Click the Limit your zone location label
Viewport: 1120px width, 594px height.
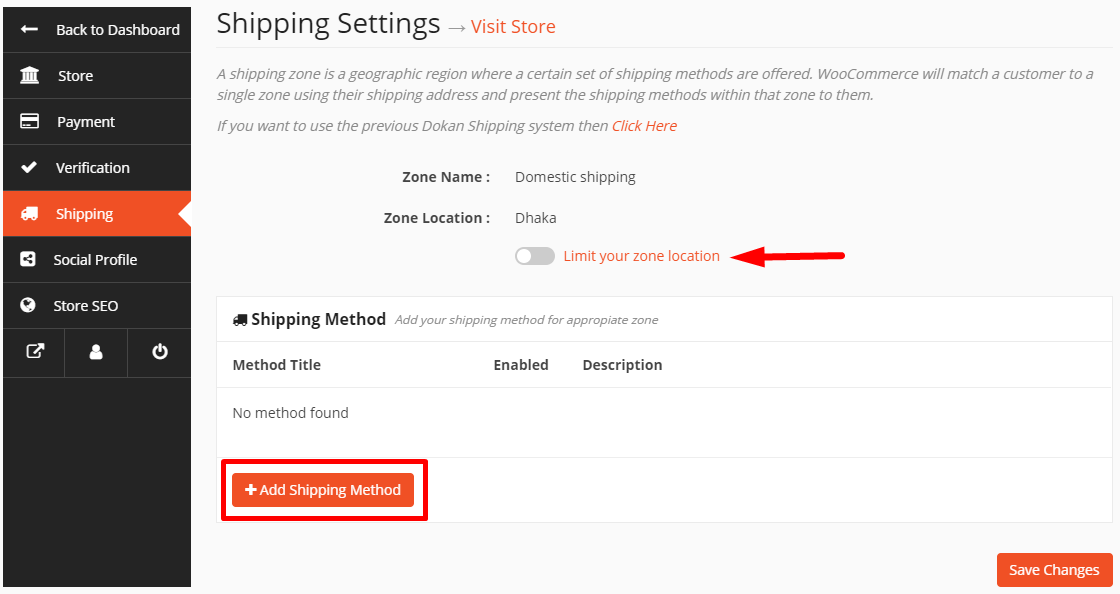coord(641,256)
